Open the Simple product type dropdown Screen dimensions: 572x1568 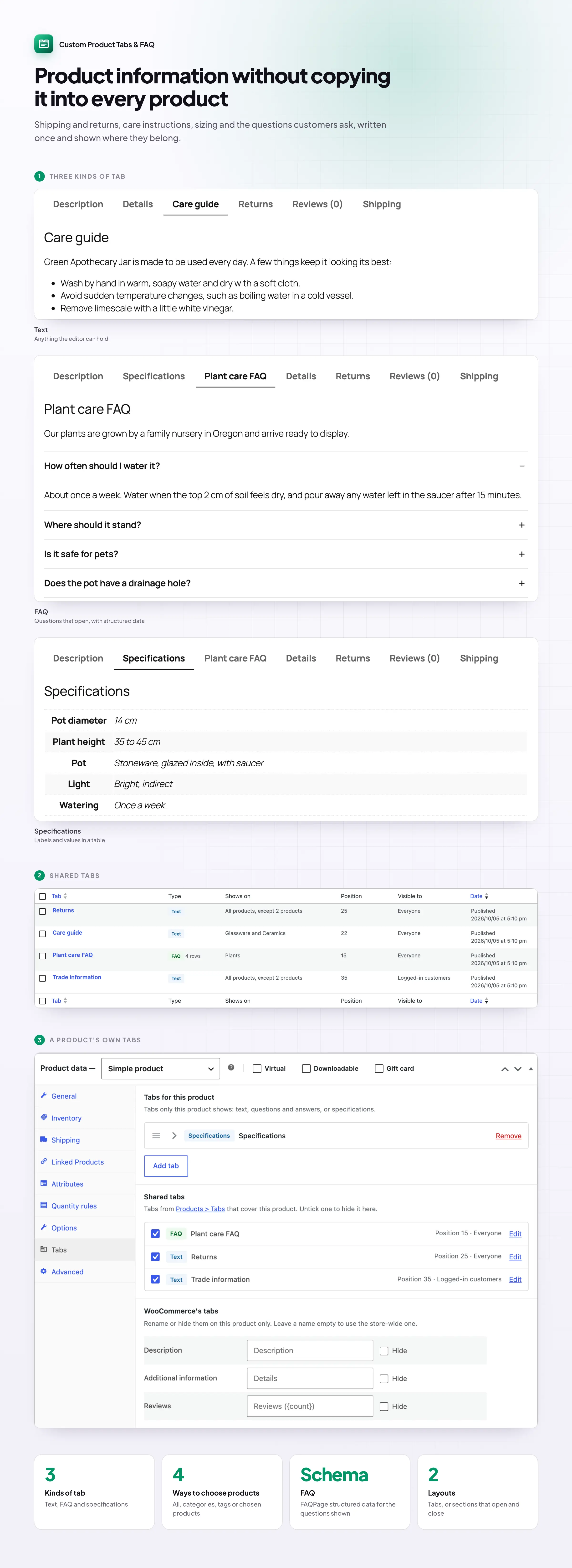click(x=161, y=1068)
